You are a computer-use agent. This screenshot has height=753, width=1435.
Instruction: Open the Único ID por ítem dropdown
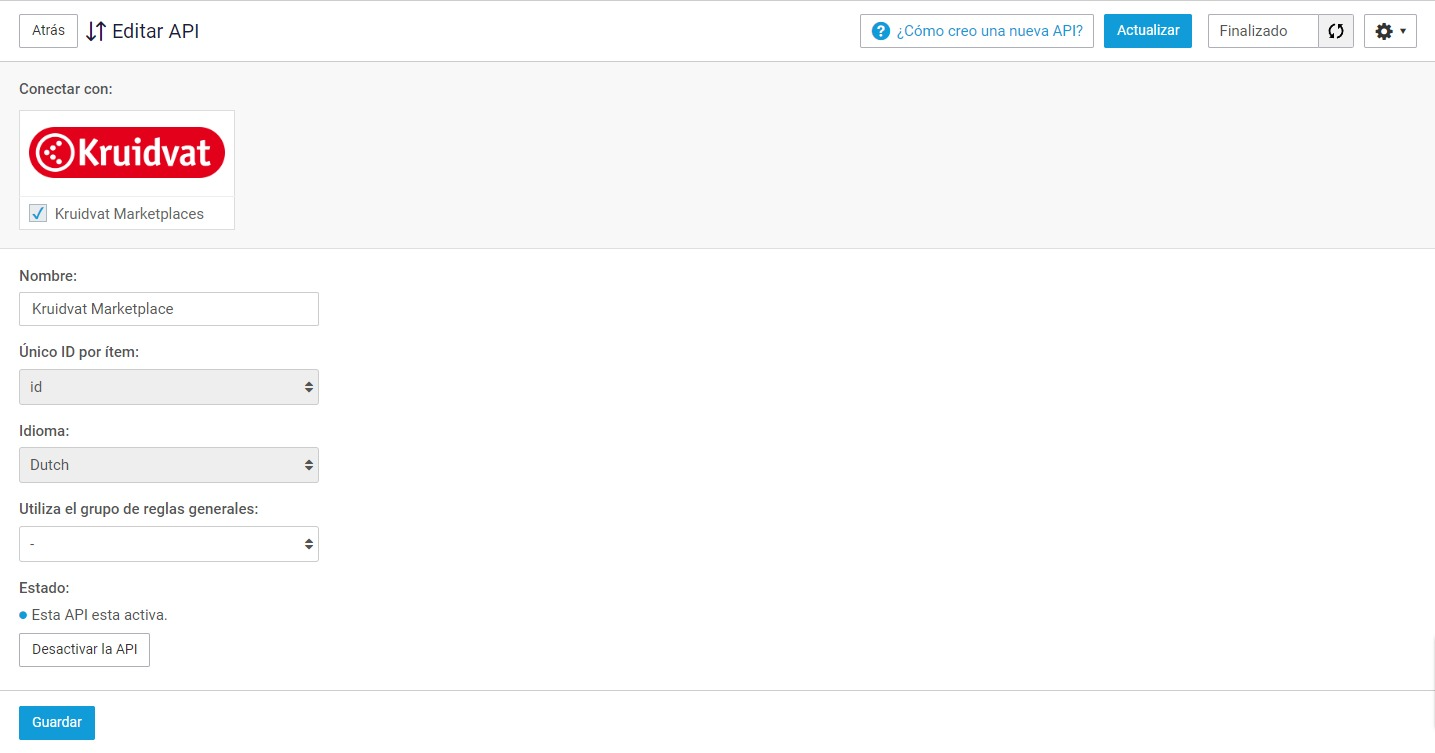pyautogui.click(x=169, y=387)
